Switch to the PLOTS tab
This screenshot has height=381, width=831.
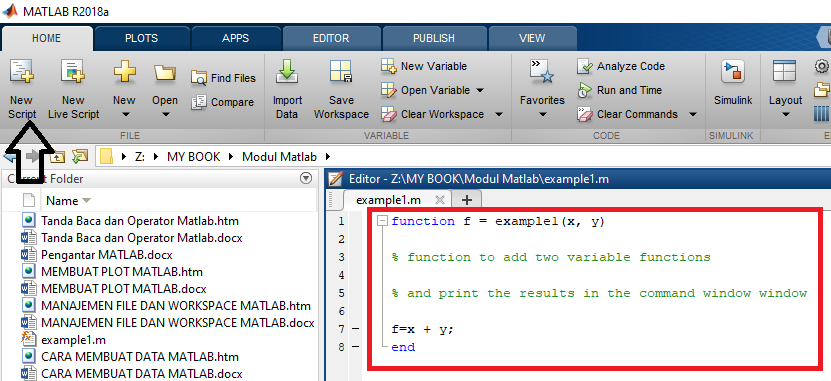(142, 38)
